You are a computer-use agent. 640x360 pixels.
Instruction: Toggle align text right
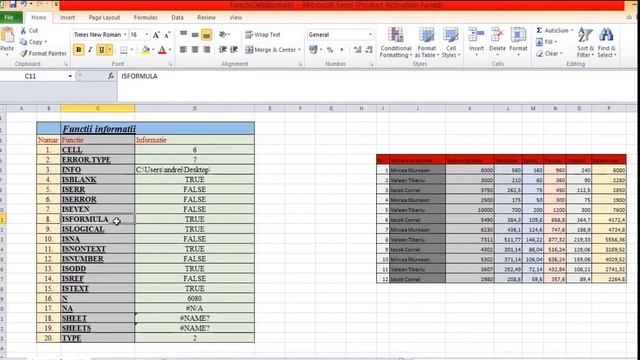[207, 50]
